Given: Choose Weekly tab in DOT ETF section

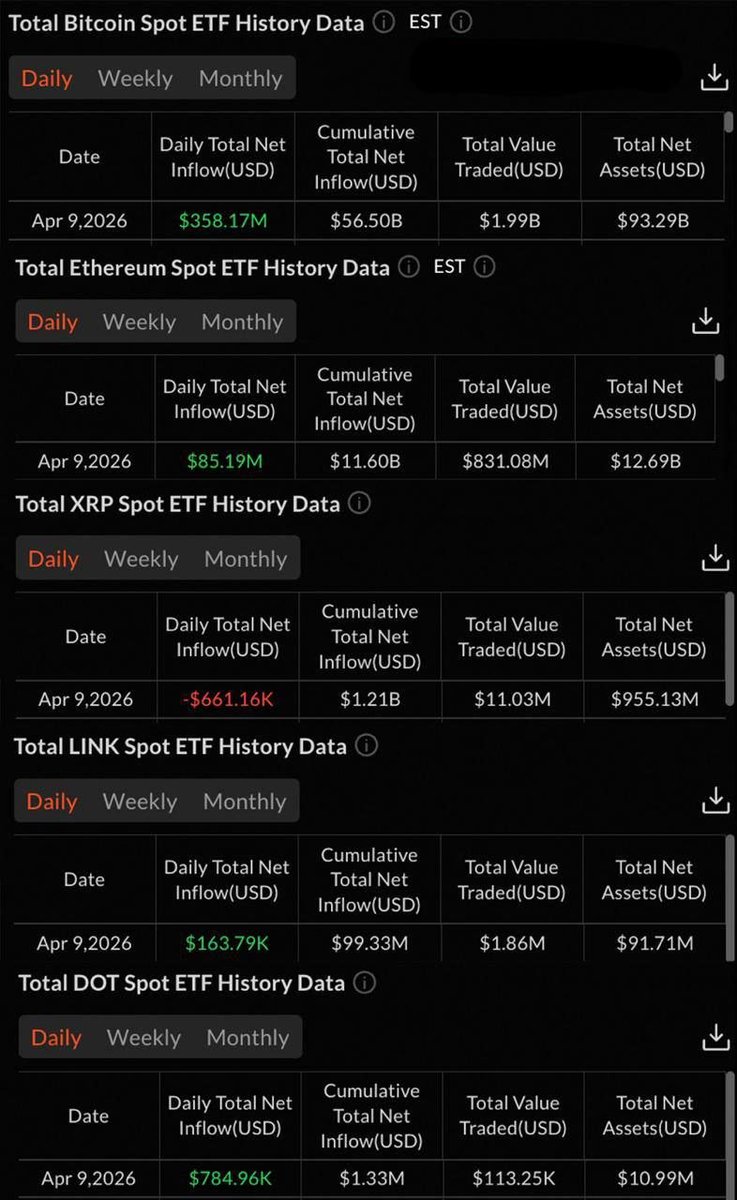Looking at the screenshot, I should [x=144, y=1038].
